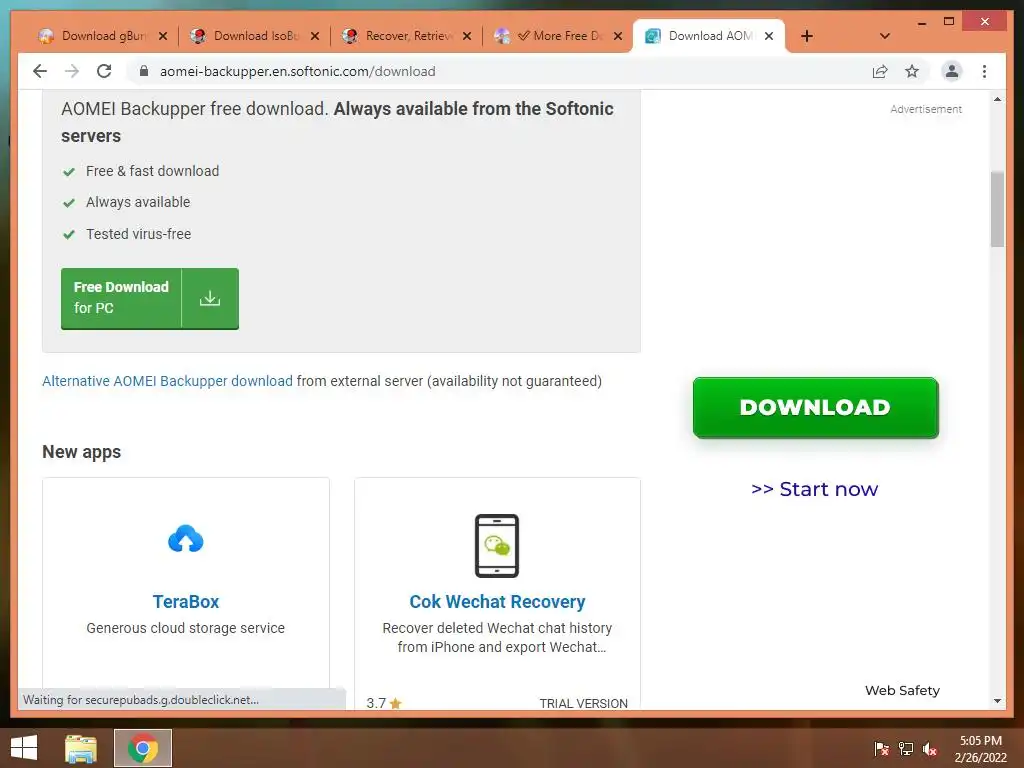The height and width of the screenshot is (768, 1024).
Task: Click the Advertisement label
Action: (x=925, y=109)
